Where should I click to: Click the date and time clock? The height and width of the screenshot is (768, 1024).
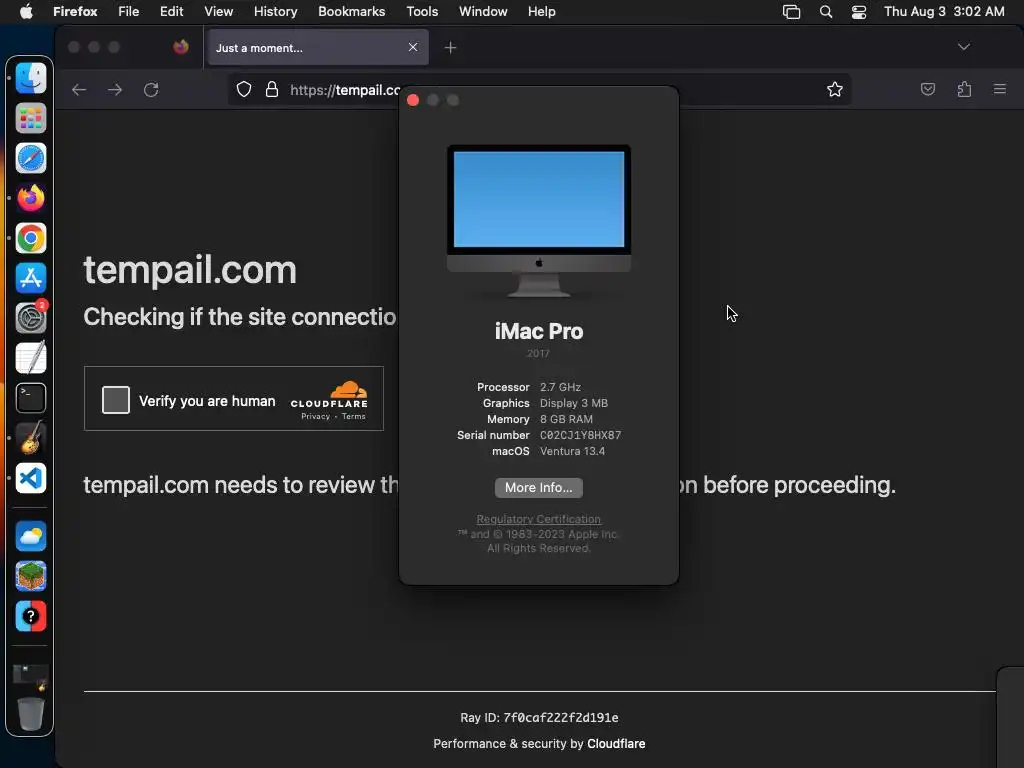pyautogui.click(x=944, y=12)
